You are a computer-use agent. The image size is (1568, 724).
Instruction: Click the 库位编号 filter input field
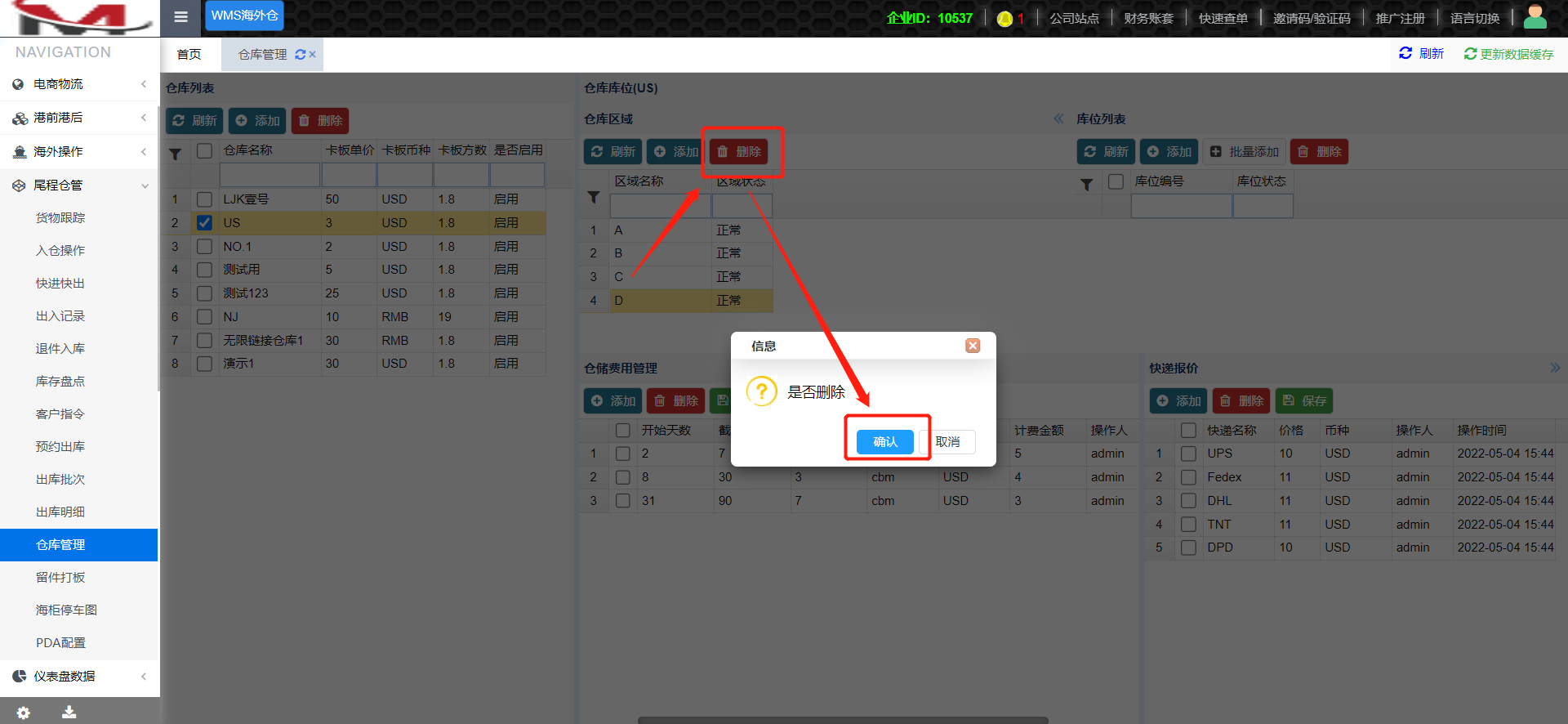1181,206
